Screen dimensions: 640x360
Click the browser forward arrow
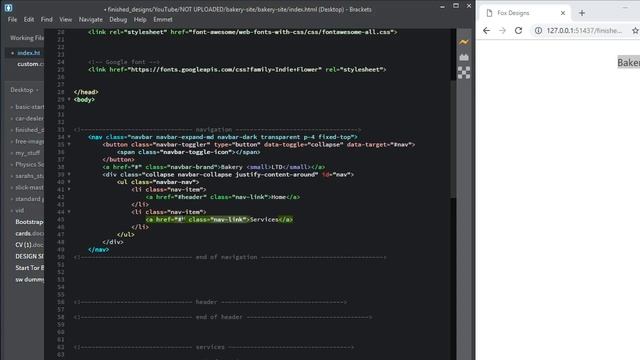point(502,31)
